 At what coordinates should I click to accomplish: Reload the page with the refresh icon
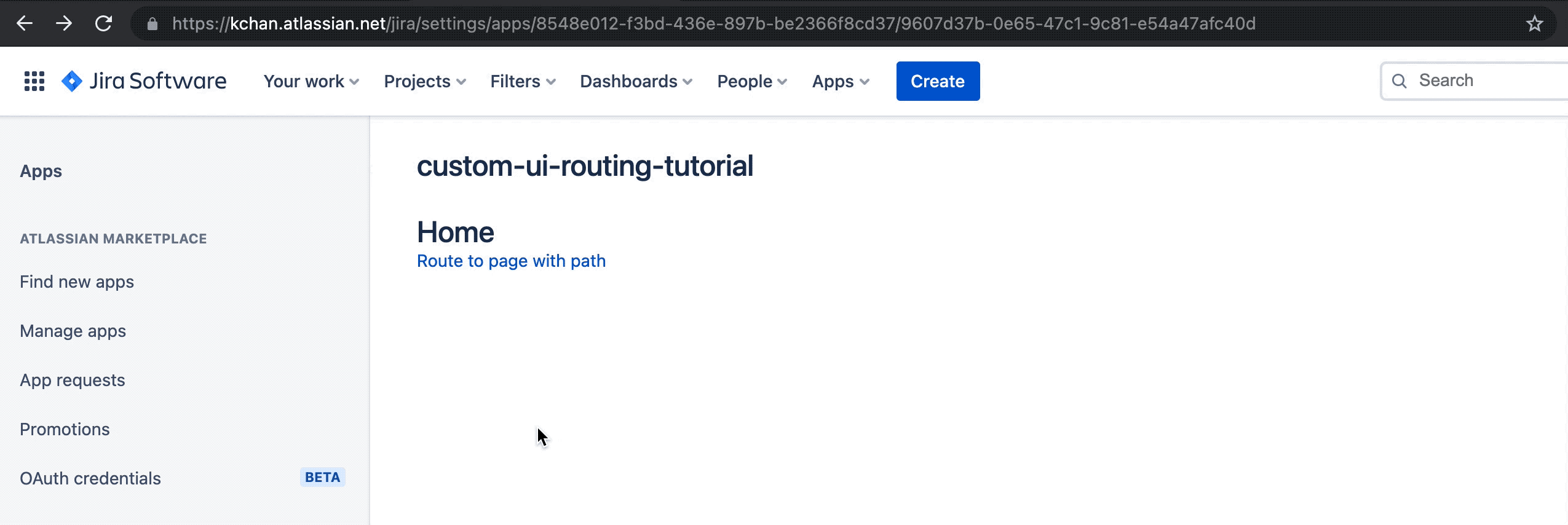[104, 23]
